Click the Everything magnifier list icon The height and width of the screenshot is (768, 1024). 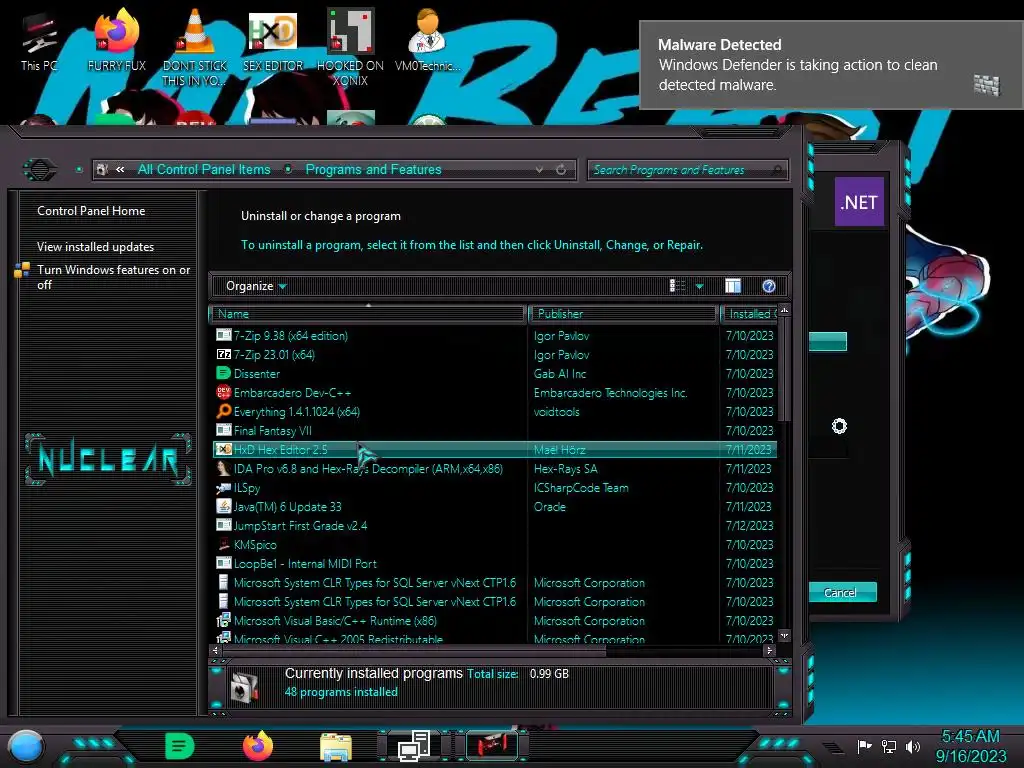pos(223,411)
